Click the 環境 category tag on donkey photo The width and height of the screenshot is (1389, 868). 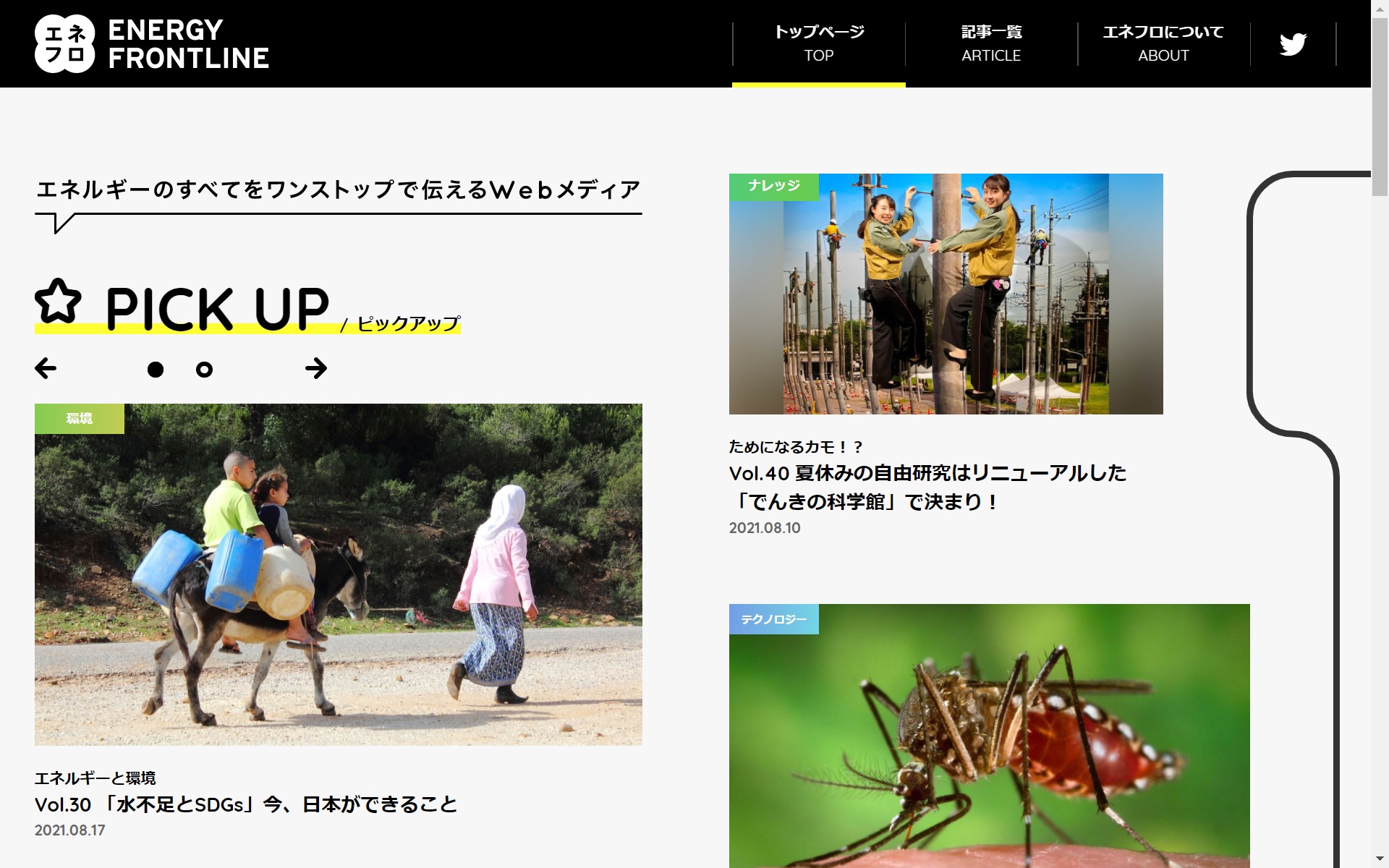pyautogui.click(x=80, y=419)
